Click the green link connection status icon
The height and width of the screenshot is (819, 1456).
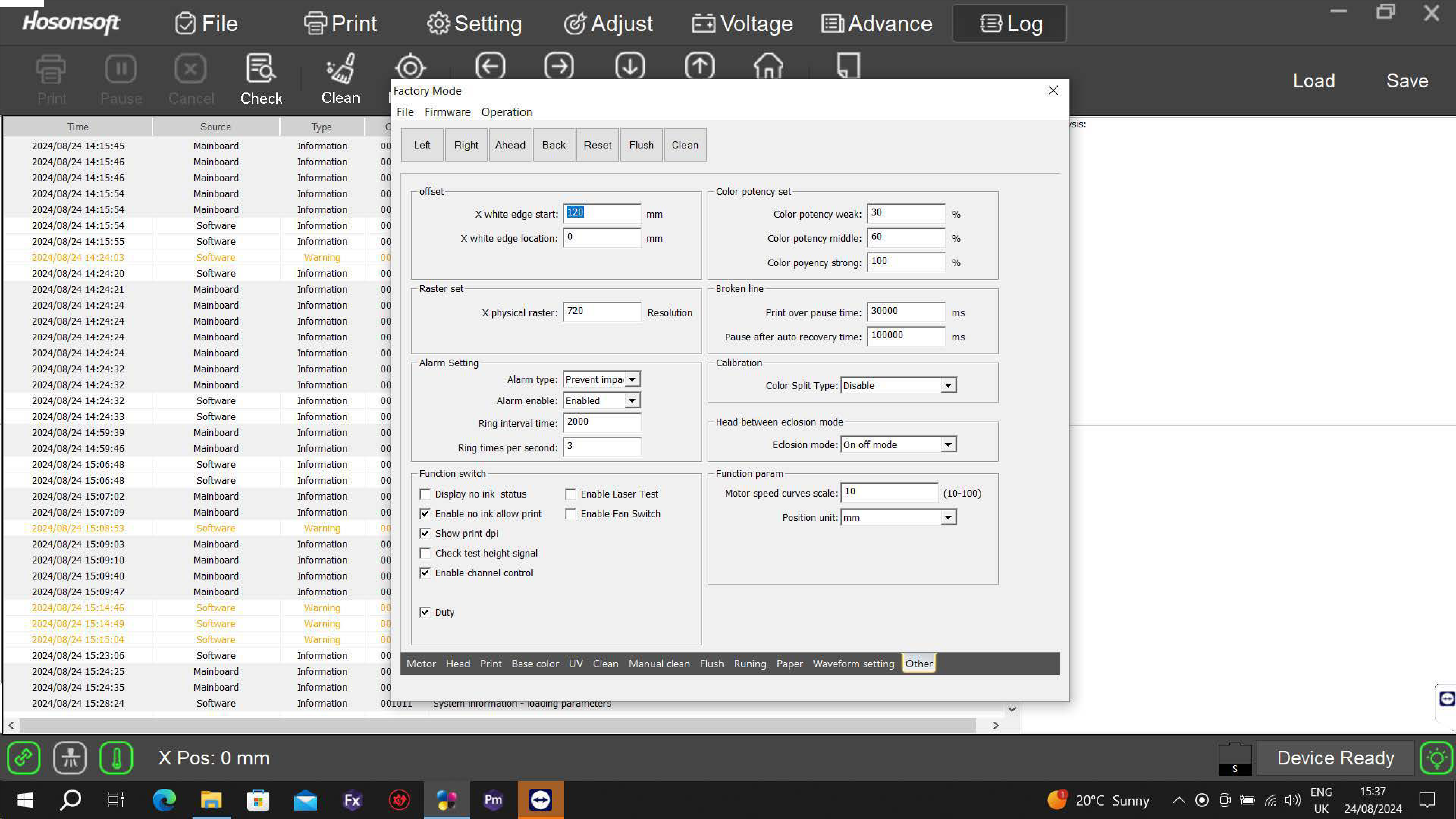click(x=24, y=757)
